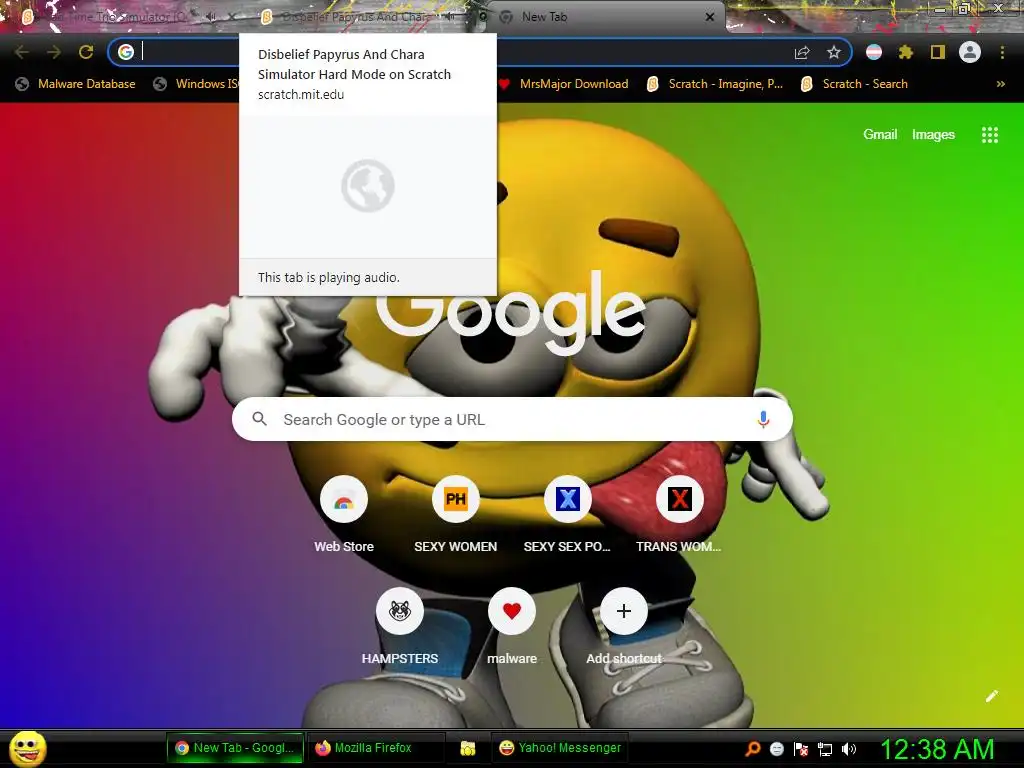
Task: Open the flag with red X tray icon
Action: pos(801,749)
